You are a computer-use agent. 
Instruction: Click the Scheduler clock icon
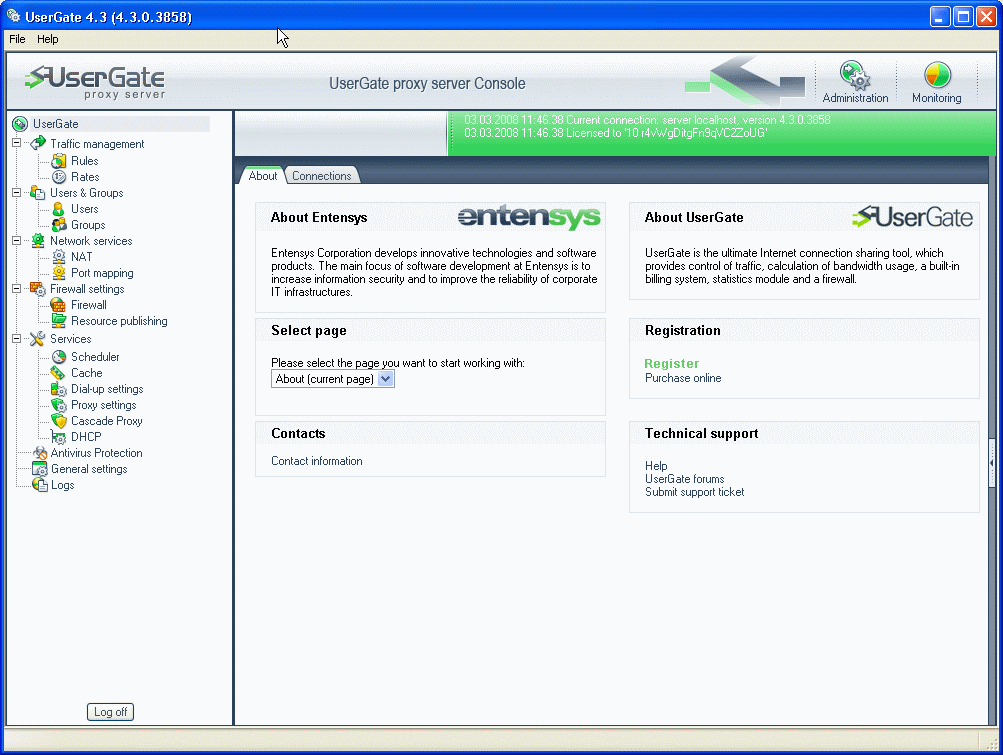coord(59,356)
